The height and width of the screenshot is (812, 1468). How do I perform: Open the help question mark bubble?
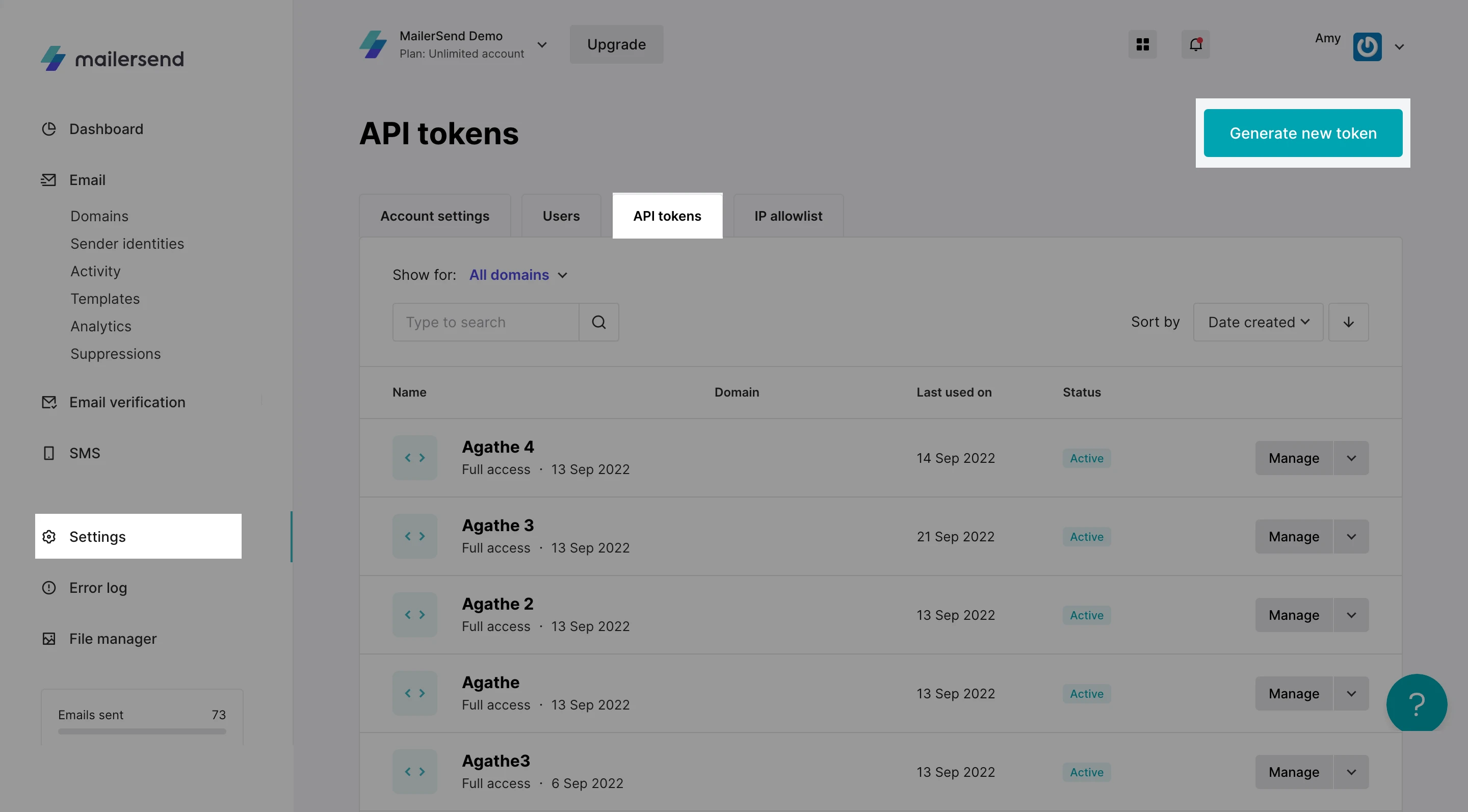(1416, 704)
